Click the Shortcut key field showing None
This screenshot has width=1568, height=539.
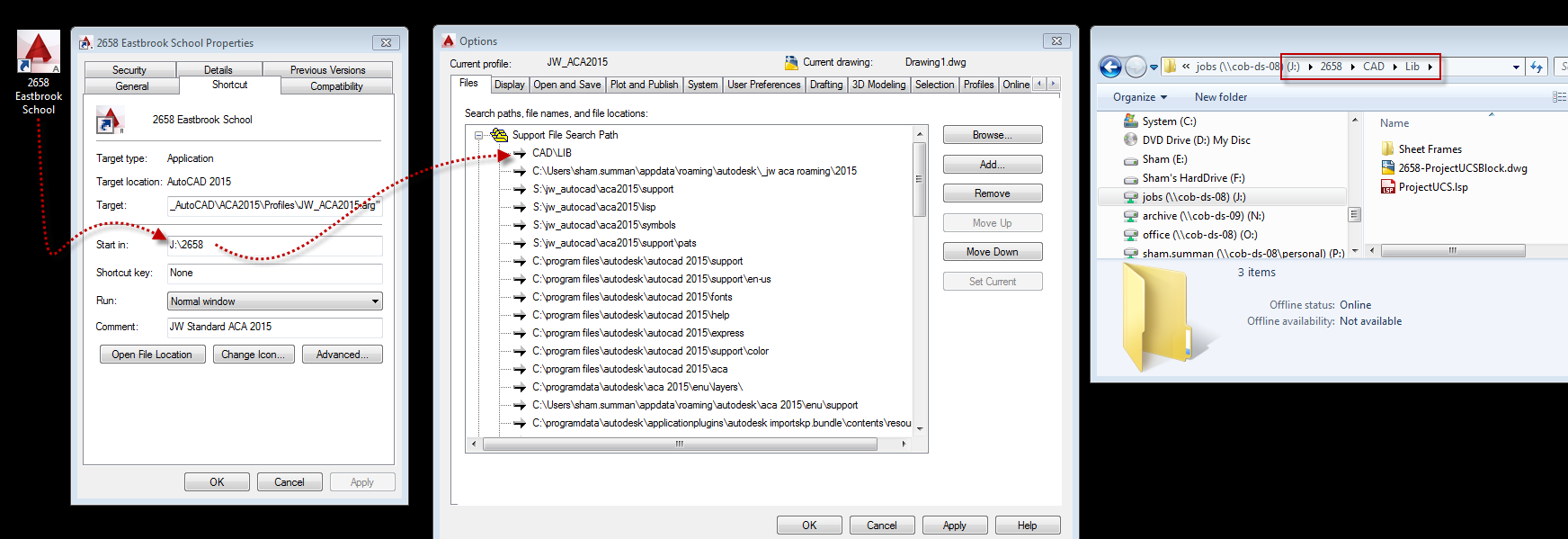pos(275,273)
